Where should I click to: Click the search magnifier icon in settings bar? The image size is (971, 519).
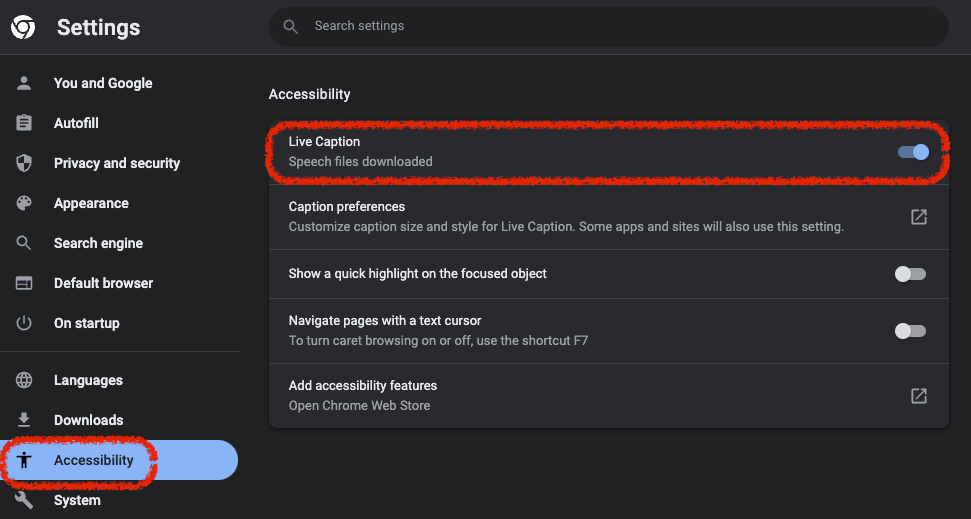[x=291, y=27]
